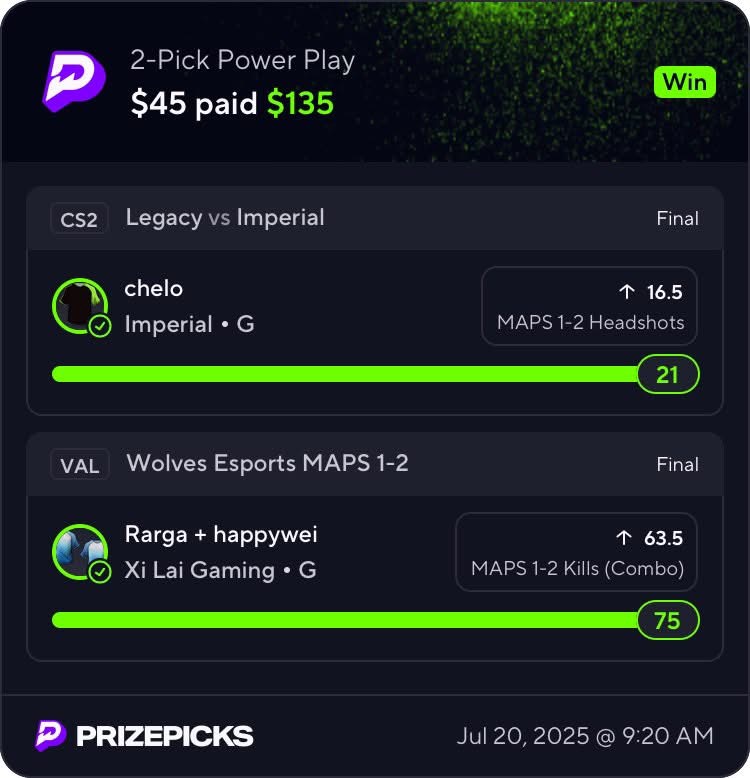
Task: Click the purple PrizePicks logo in header
Action: point(74,81)
